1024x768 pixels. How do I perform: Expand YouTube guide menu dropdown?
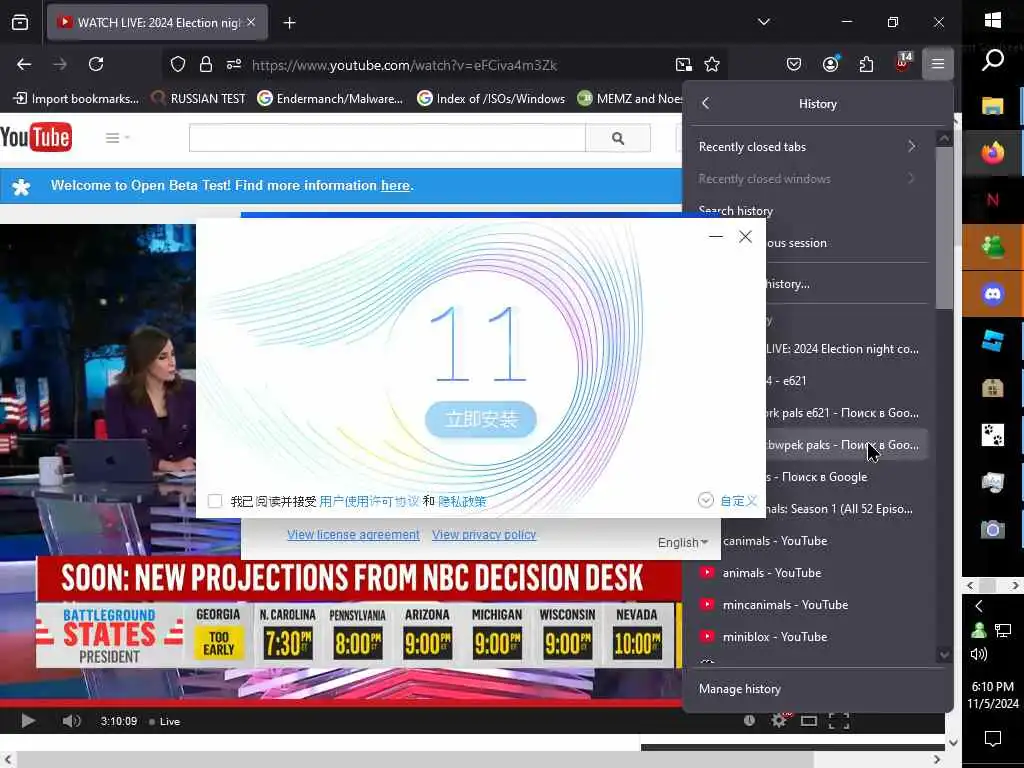pyautogui.click(x=118, y=138)
